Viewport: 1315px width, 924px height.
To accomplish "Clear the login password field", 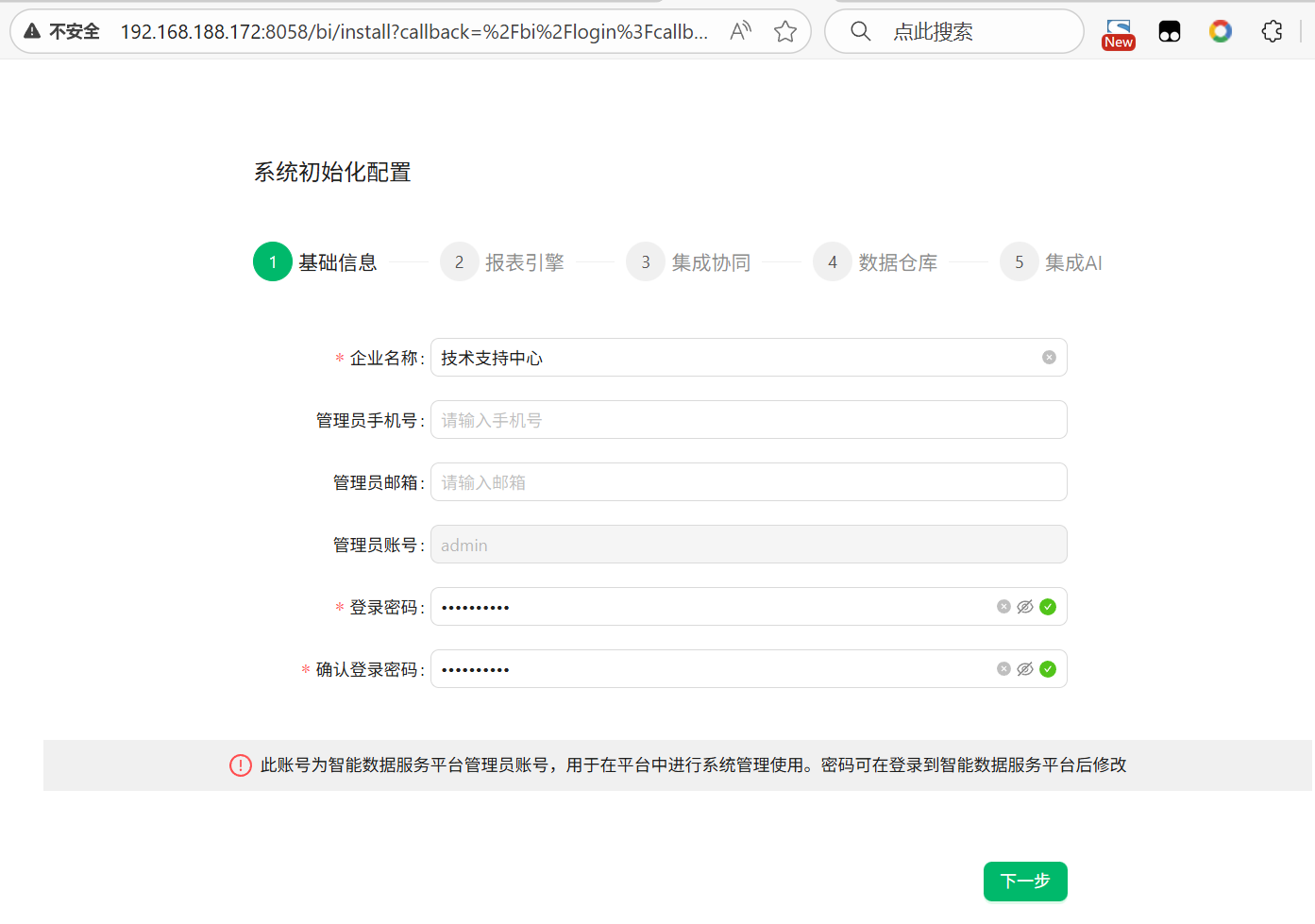I will (x=1003, y=607).
